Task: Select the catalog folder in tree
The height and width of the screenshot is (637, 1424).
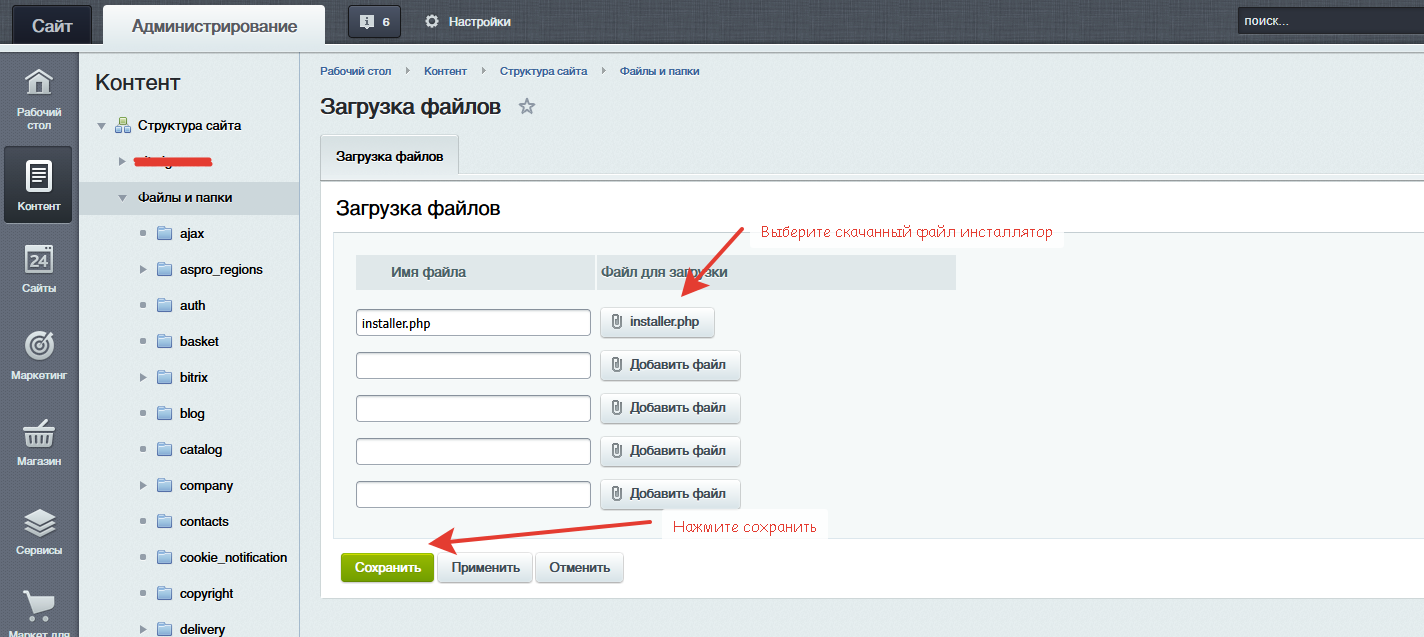Action: click(200, 450)
